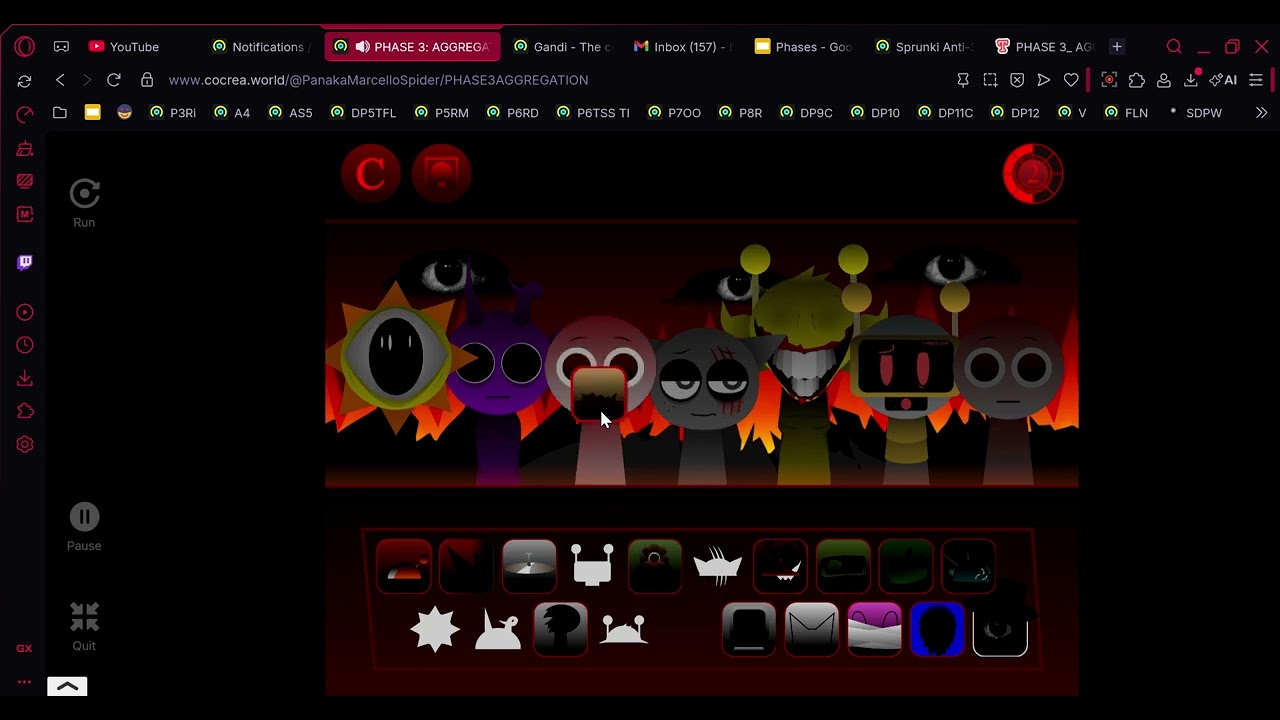The height and width of the screenshot is (720, 1280).
Task: Pin the page with the pushpin icon
Action: click(x=963, y=80)
